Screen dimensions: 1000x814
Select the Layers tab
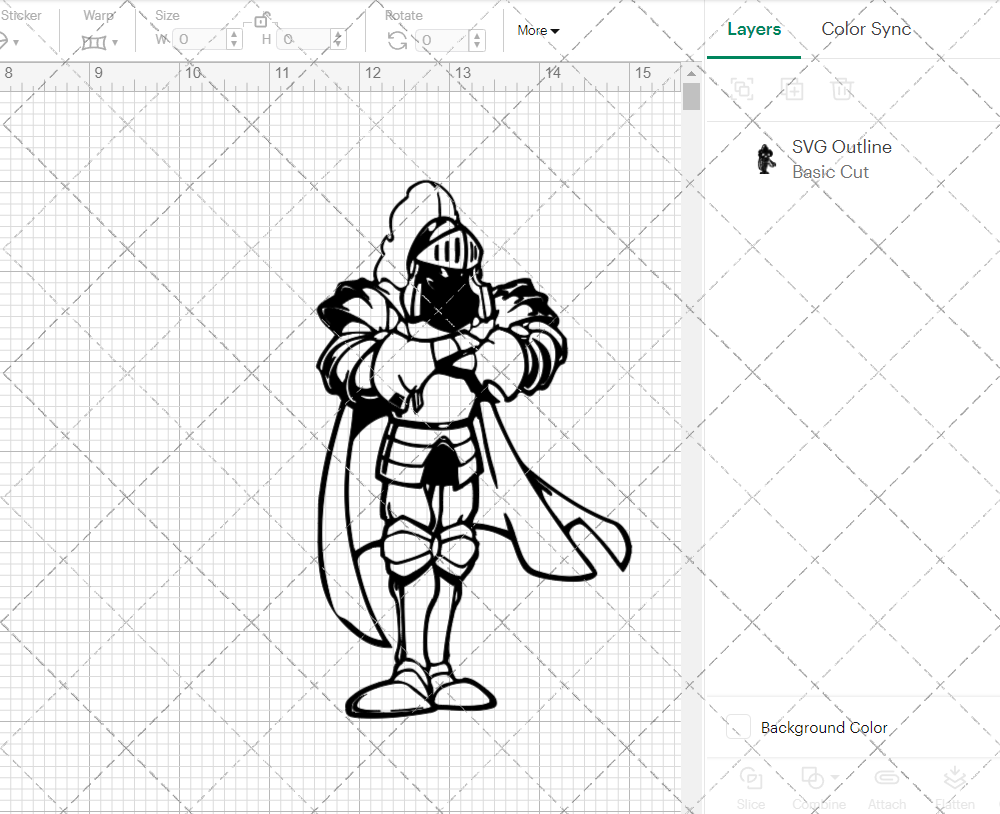tap(754, 29)
